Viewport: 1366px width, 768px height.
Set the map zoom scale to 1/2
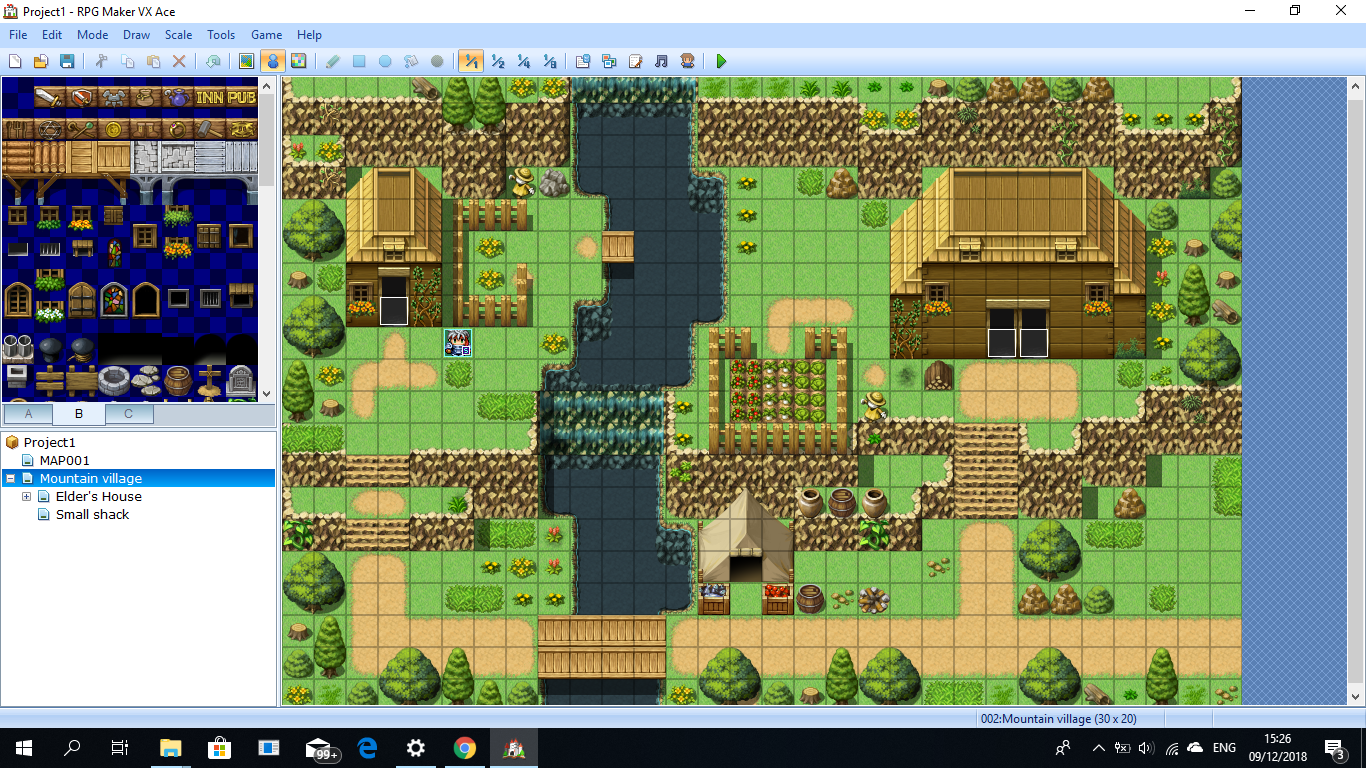[x=497, y=61]
